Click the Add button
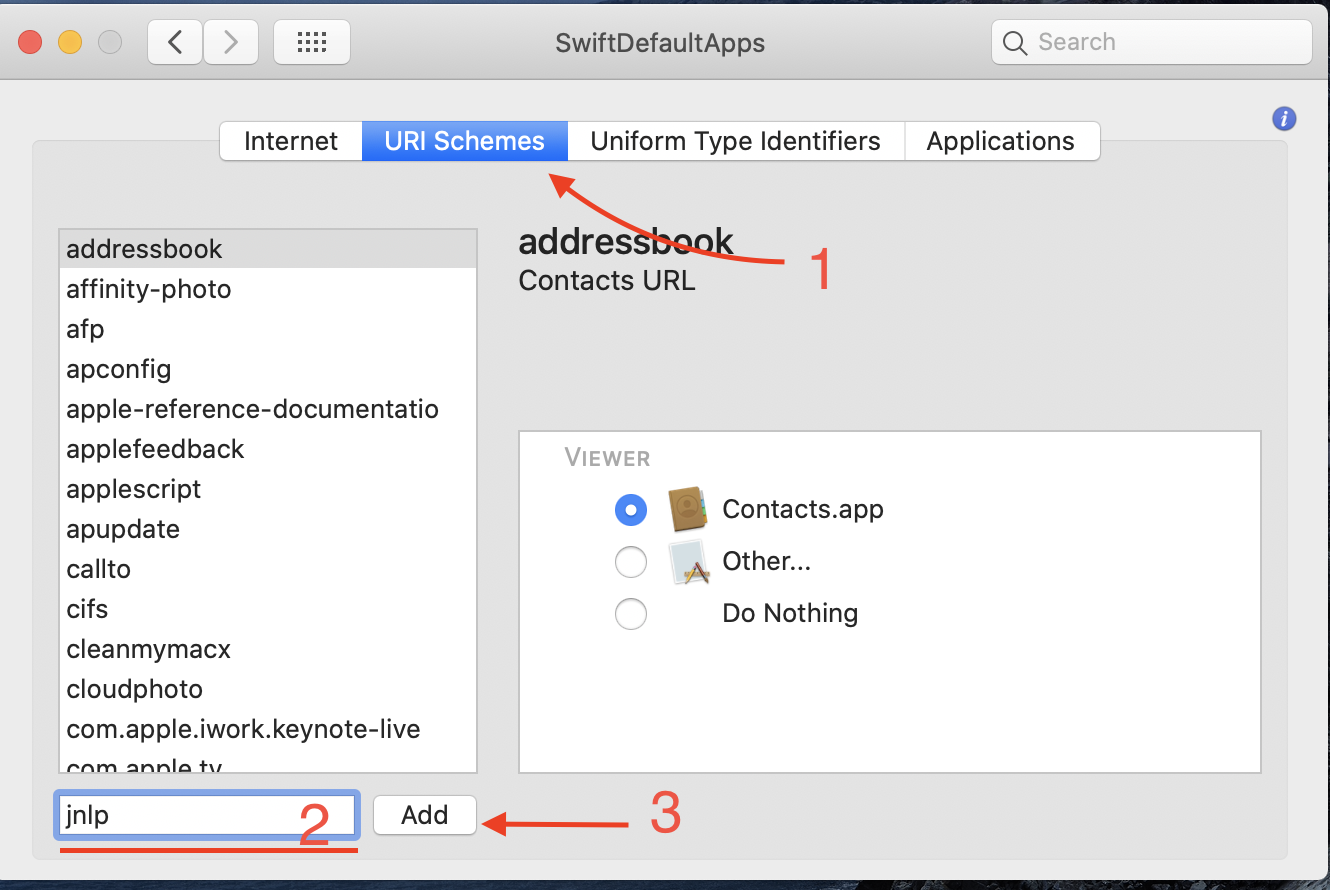 tap(424, 815)
